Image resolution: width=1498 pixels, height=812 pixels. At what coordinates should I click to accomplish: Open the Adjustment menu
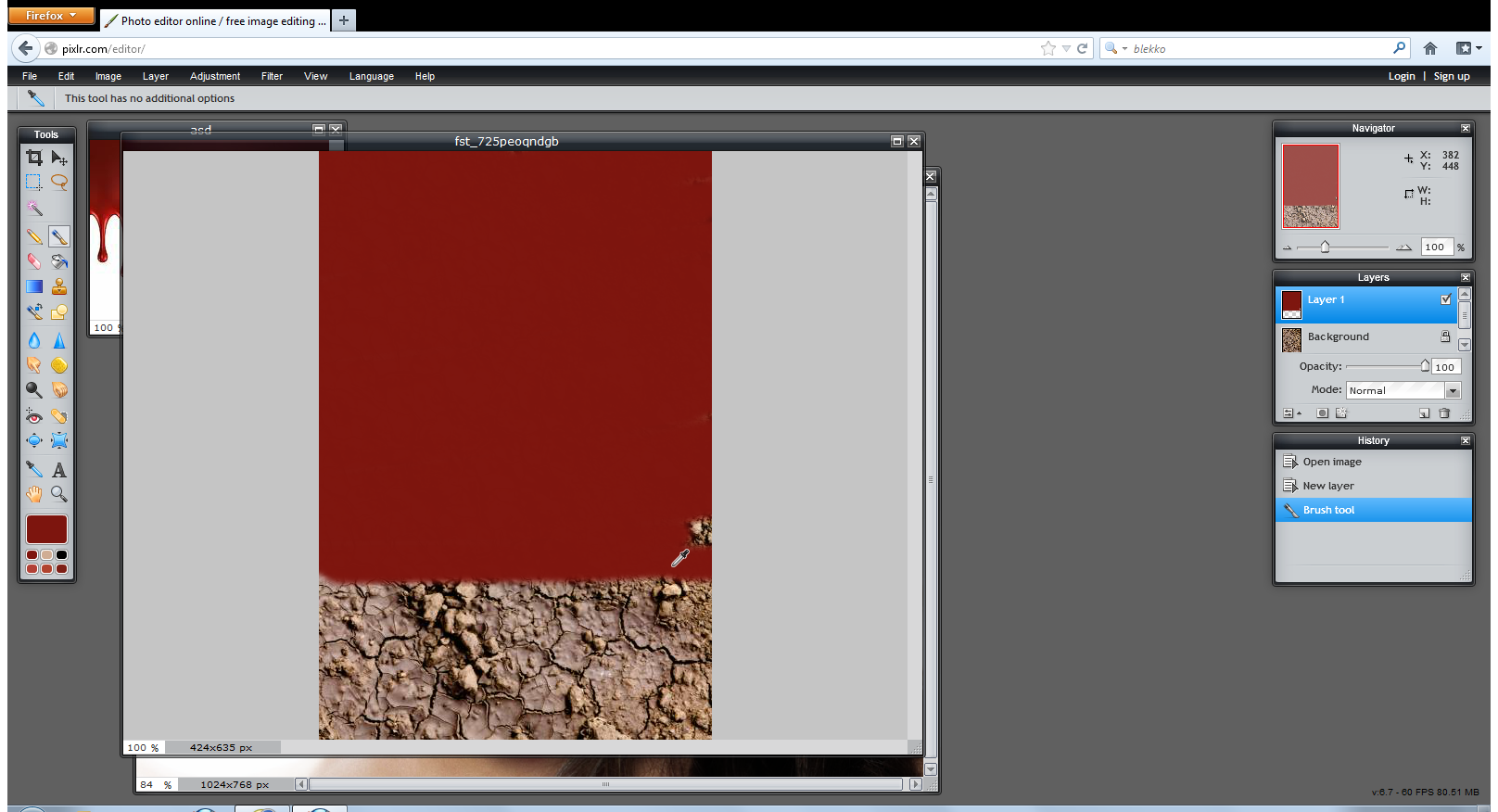pos(215,76)
